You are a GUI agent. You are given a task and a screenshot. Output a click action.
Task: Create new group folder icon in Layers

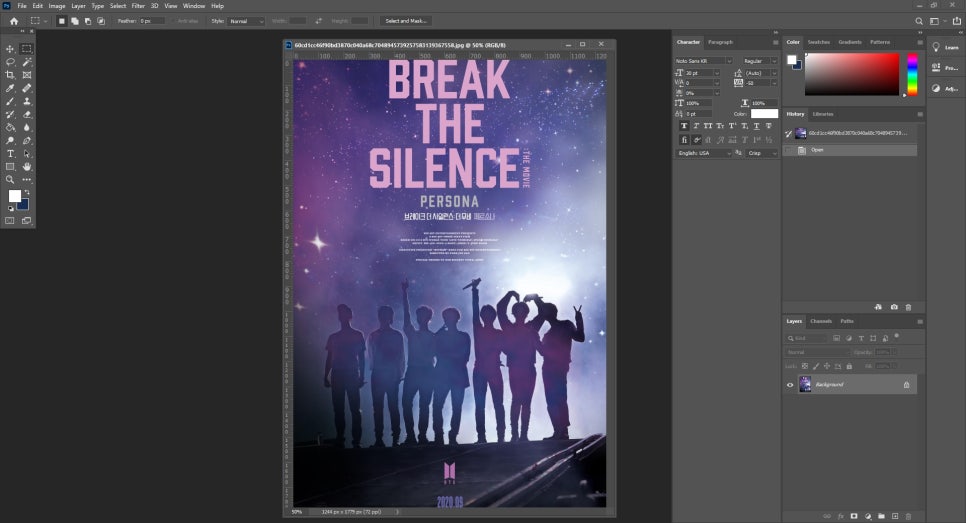click(x=881, y=516)
